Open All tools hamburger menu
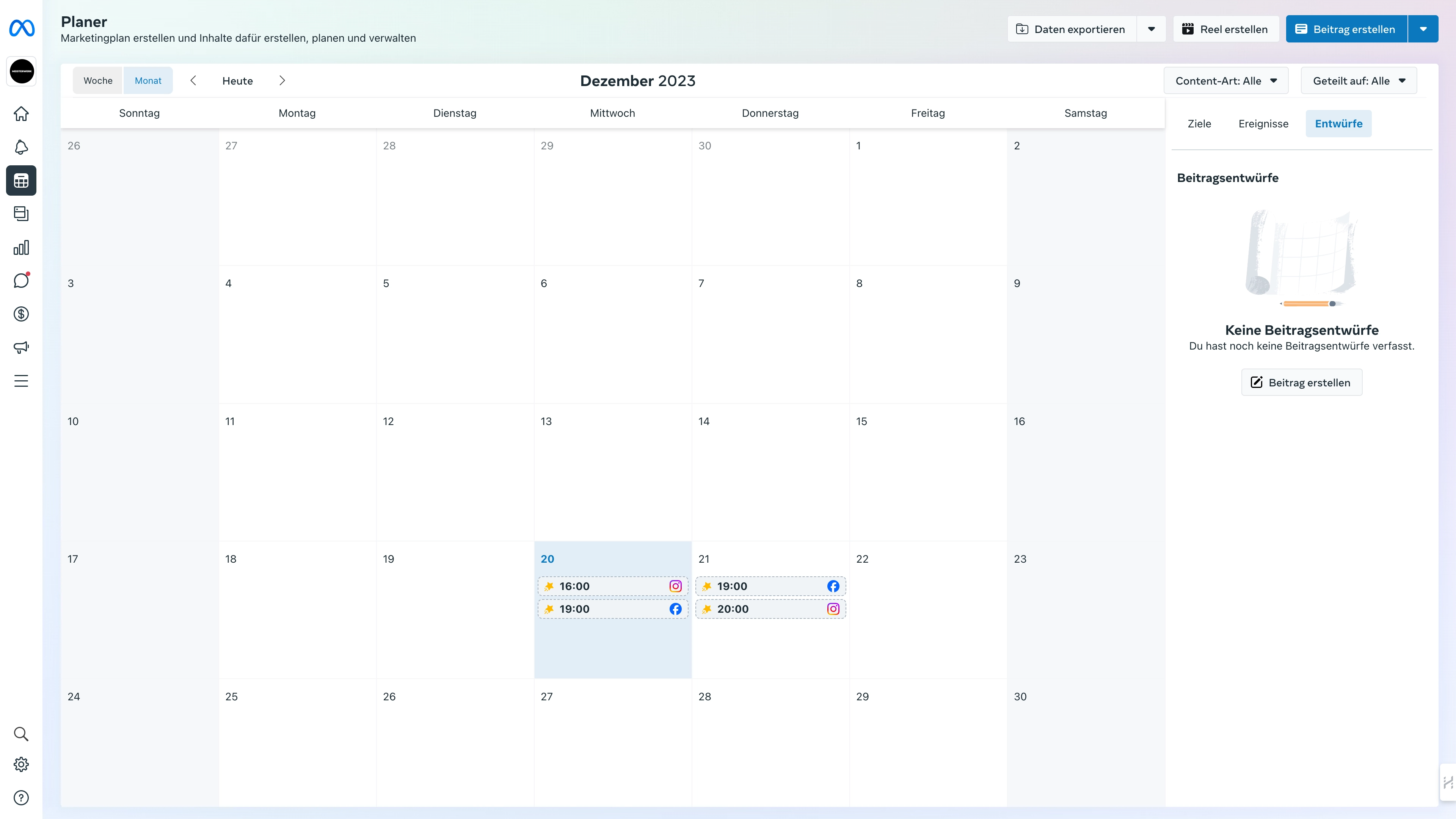This screenshot has width=1456, height=819. [x=22, y=380]
